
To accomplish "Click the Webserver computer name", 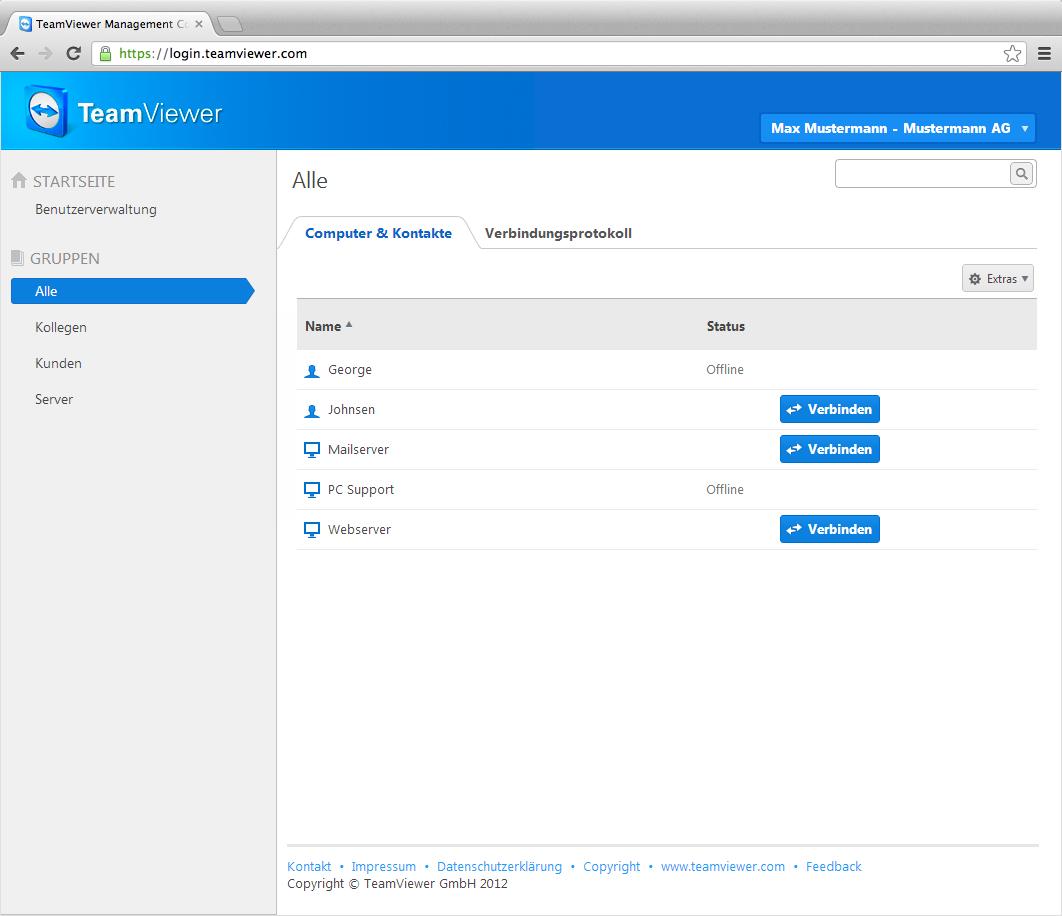I will [359, 529].
